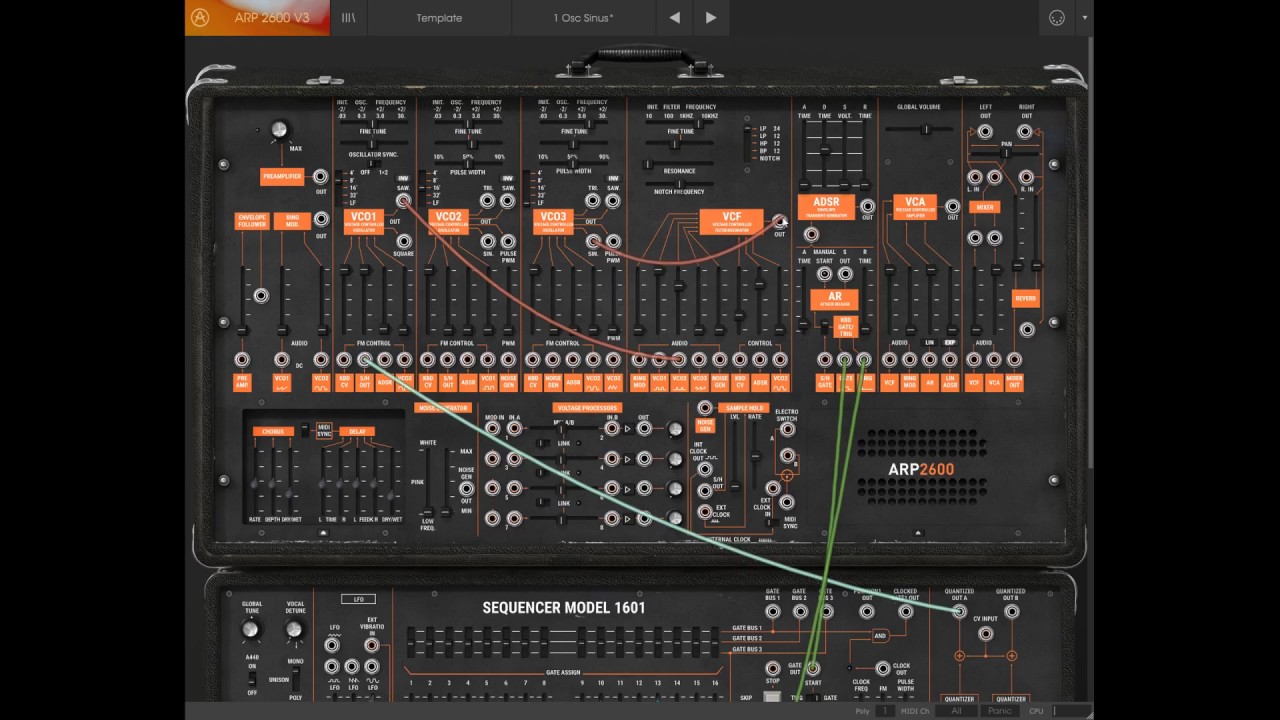Viewport: 1280px width, 720px height.
Task: Click the VCO3 SIN output jack
Action: (593, 241)
